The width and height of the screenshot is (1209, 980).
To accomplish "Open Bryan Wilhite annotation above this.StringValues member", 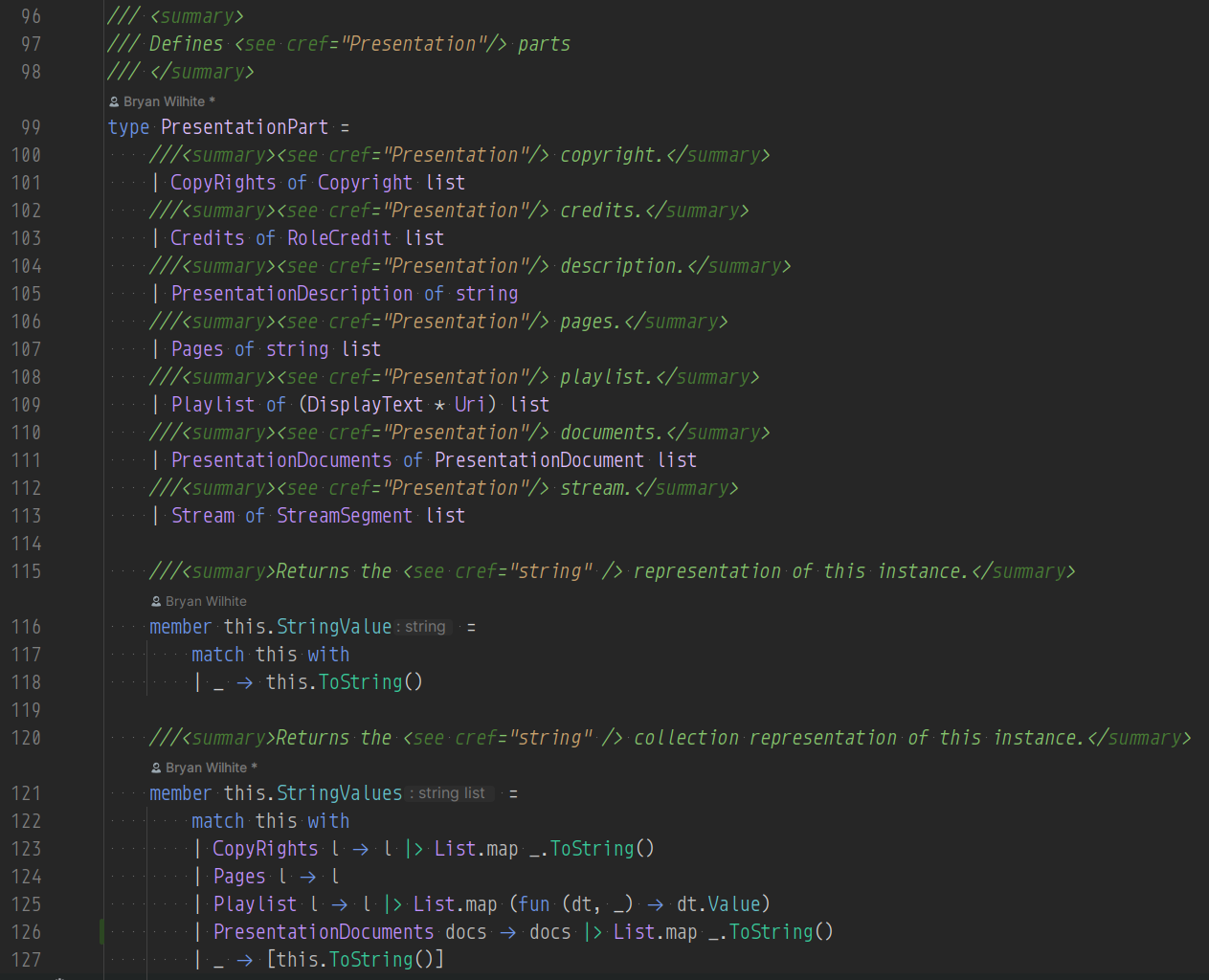I will (212, 768).
